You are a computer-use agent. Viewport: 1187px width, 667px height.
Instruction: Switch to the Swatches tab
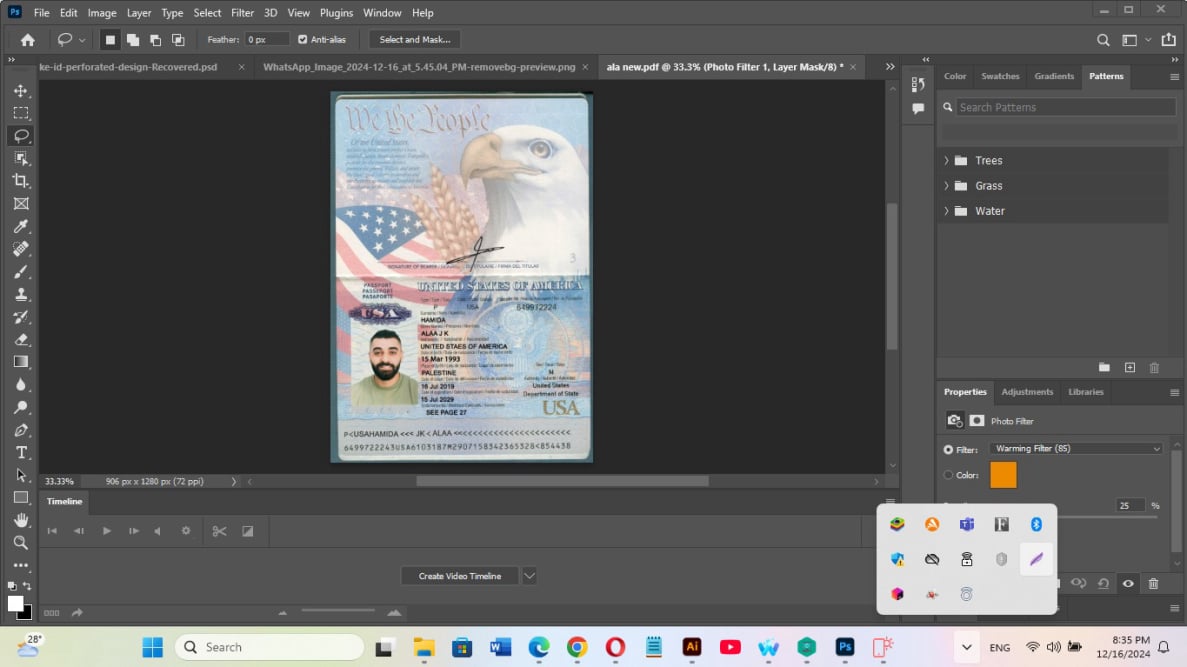tap(1000, 76)
